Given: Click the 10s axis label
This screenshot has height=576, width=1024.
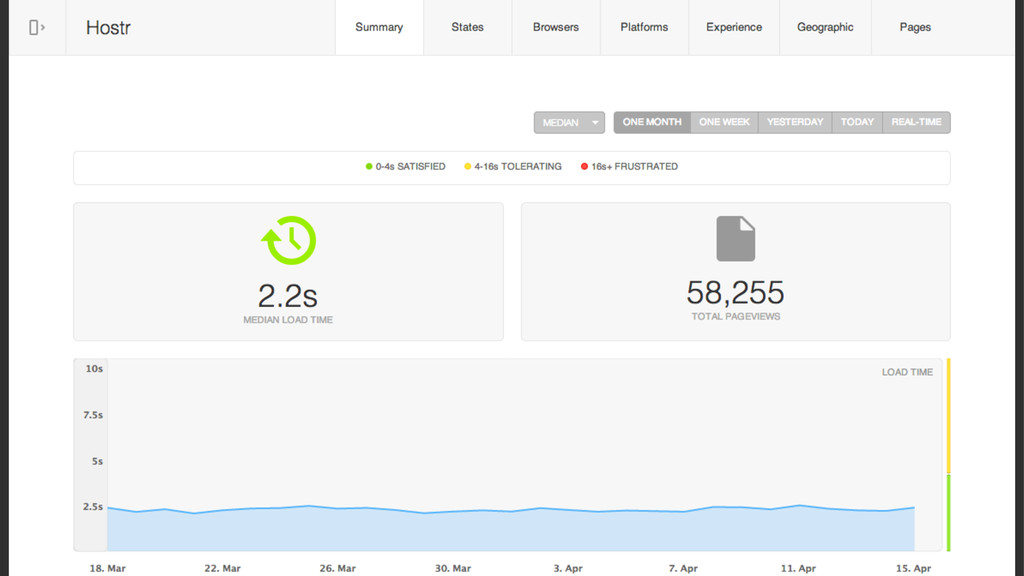Looking at the screenshot, I should (x=94, y=369).
